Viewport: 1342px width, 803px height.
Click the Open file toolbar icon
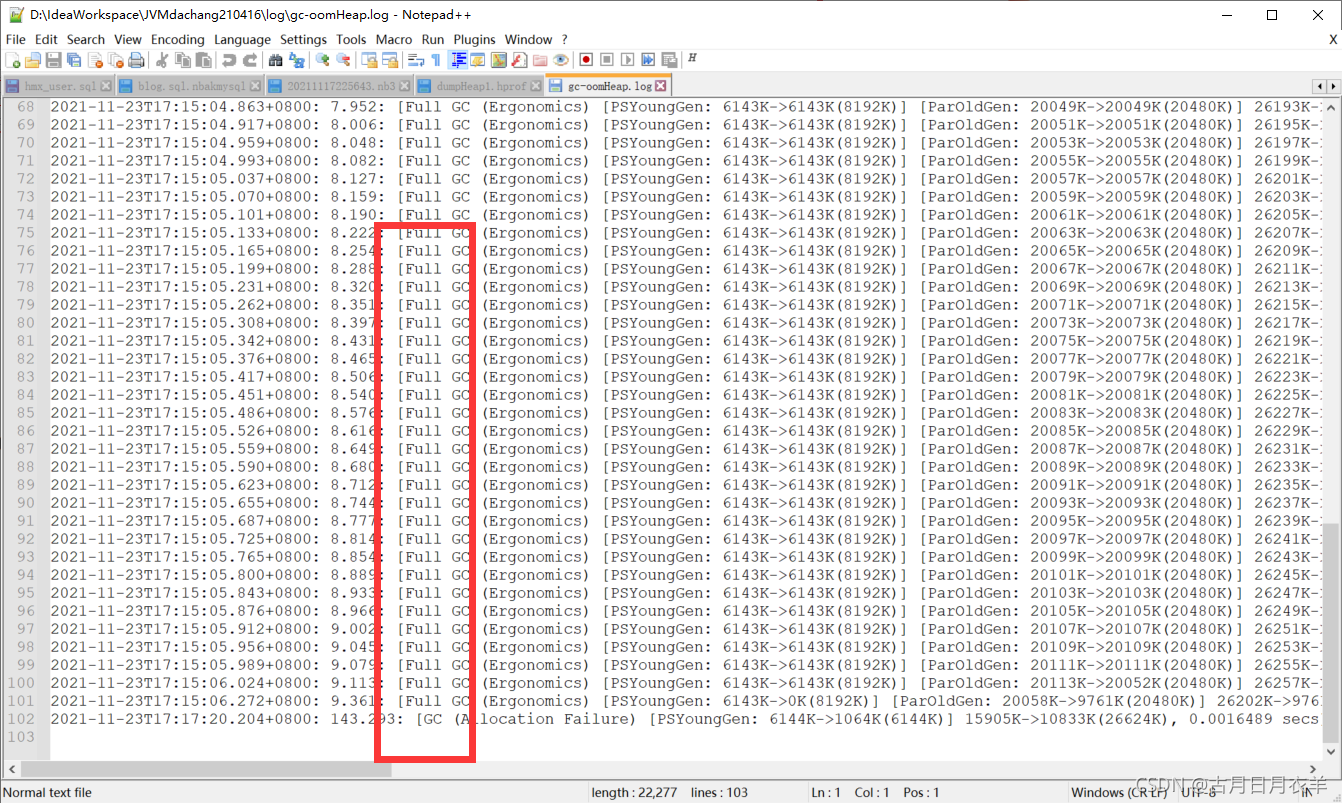33,60
